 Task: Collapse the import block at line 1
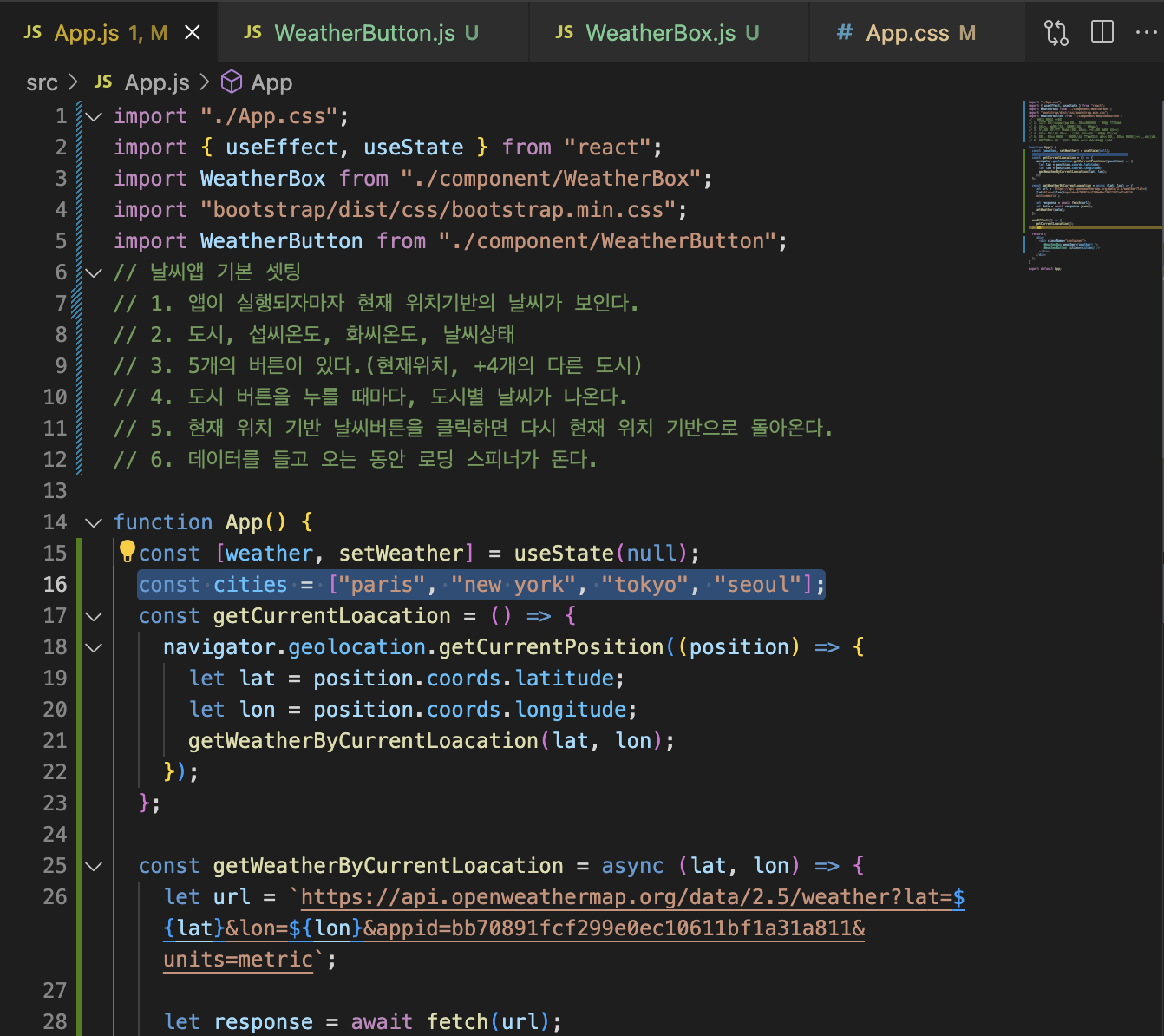click(94, 116)
